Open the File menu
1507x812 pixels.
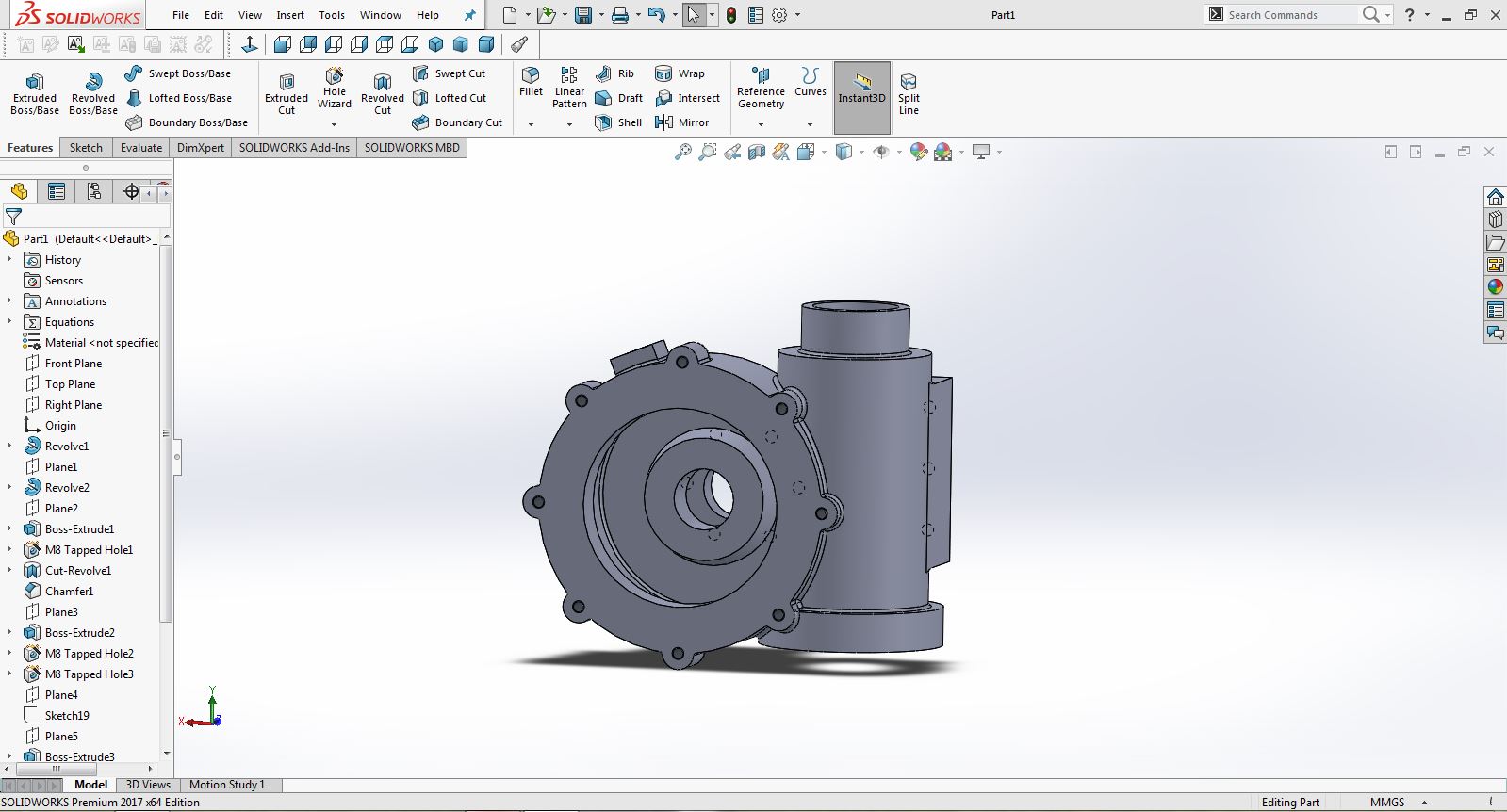[x=181, y=15]
